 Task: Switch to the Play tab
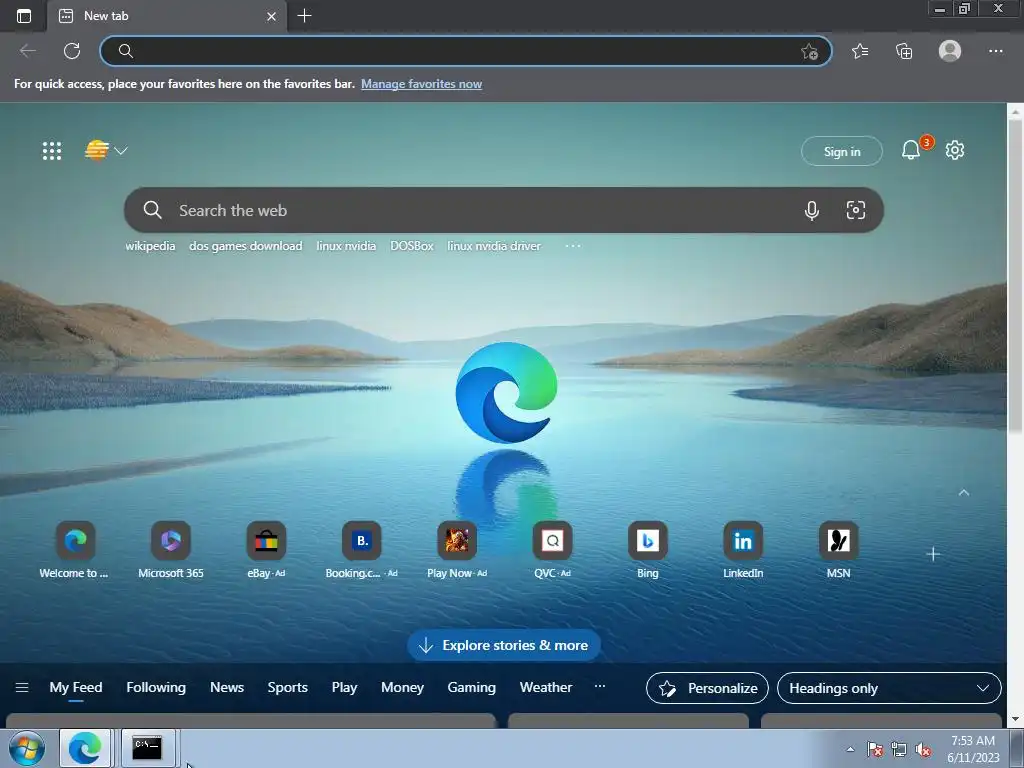pyautogui.click(x=344, y=688)
